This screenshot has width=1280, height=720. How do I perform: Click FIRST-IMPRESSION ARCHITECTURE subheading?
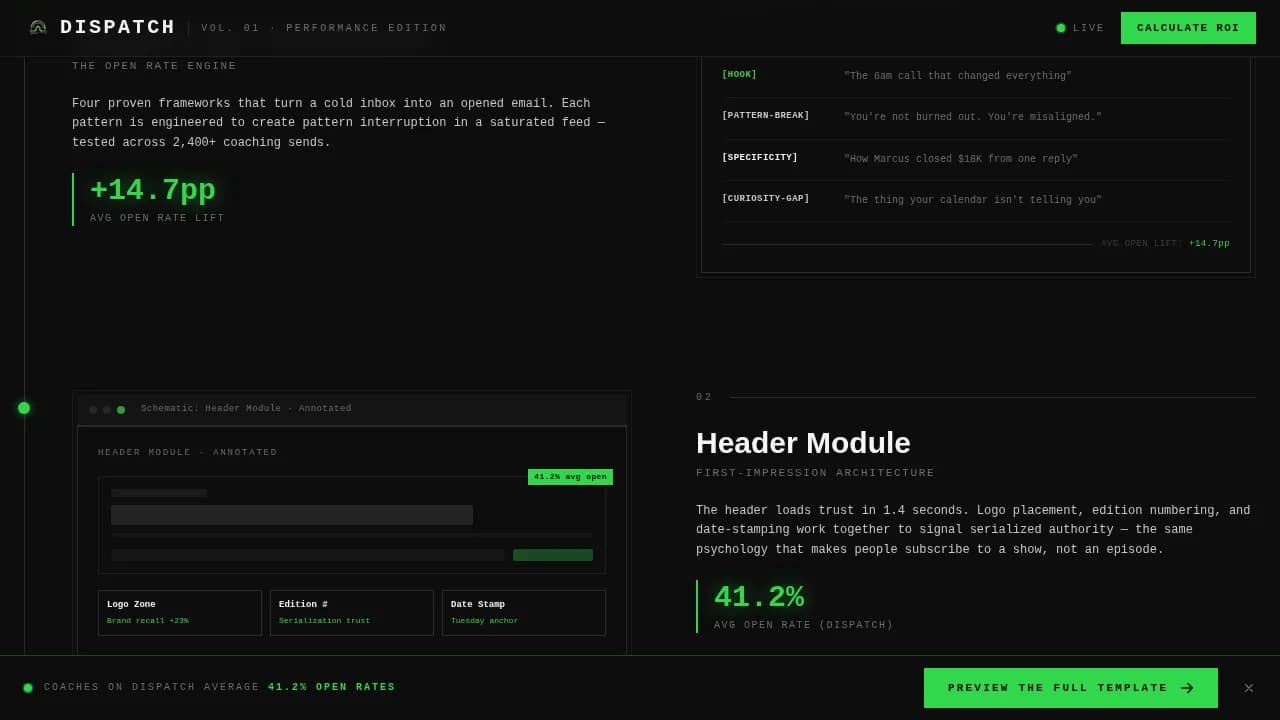815,473
